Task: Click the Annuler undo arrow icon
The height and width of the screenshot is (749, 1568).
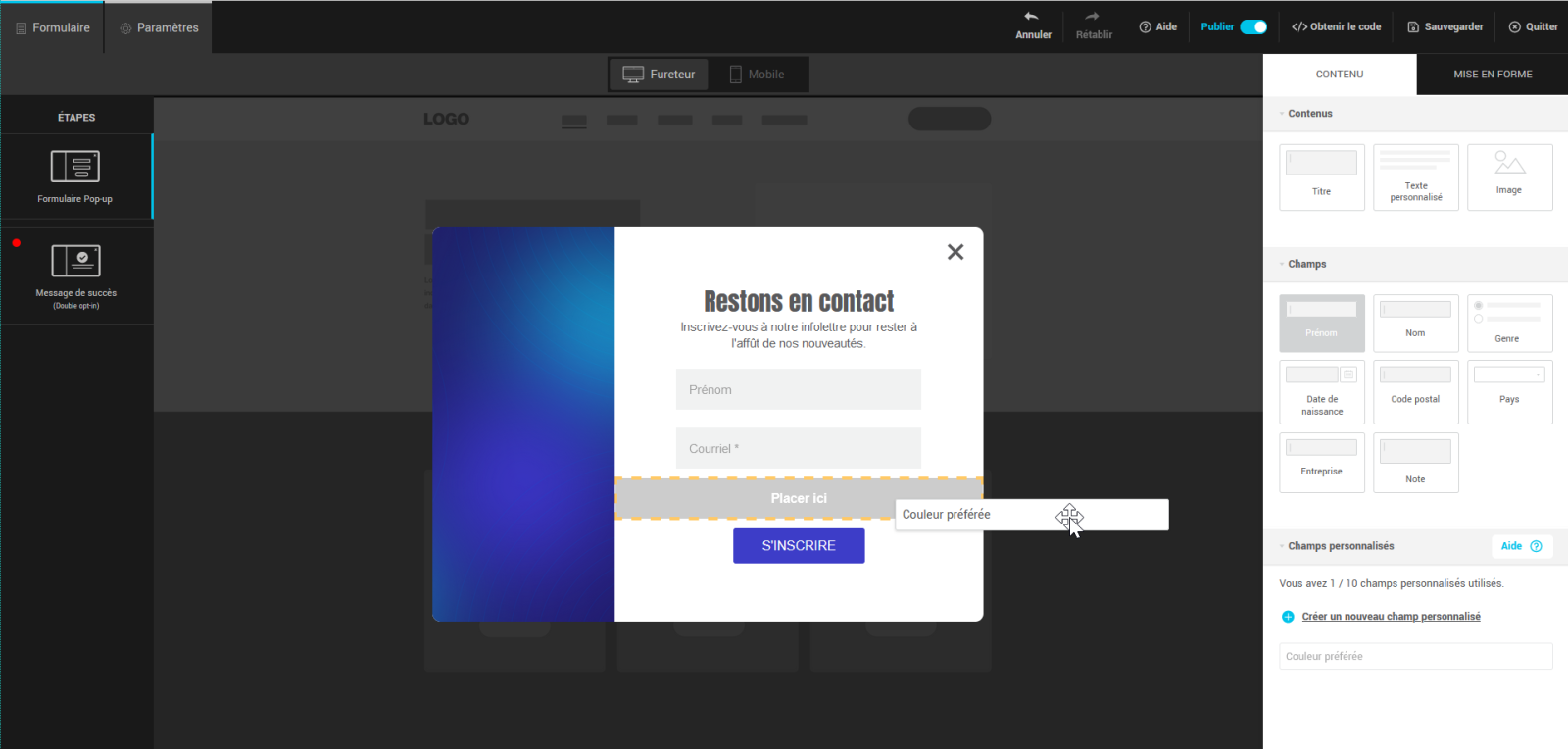Action: [1032, 17]
